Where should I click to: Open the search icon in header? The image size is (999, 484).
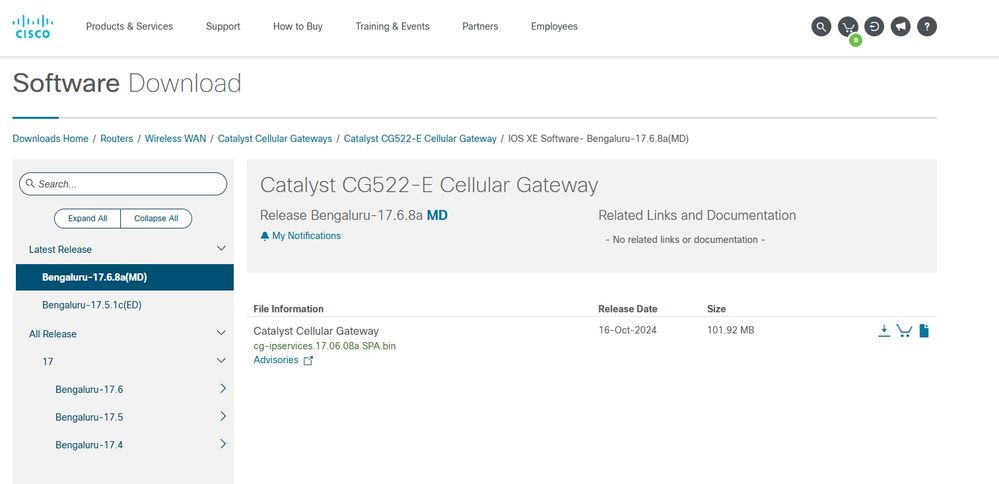pyautogui.click(x=821, y=27)
